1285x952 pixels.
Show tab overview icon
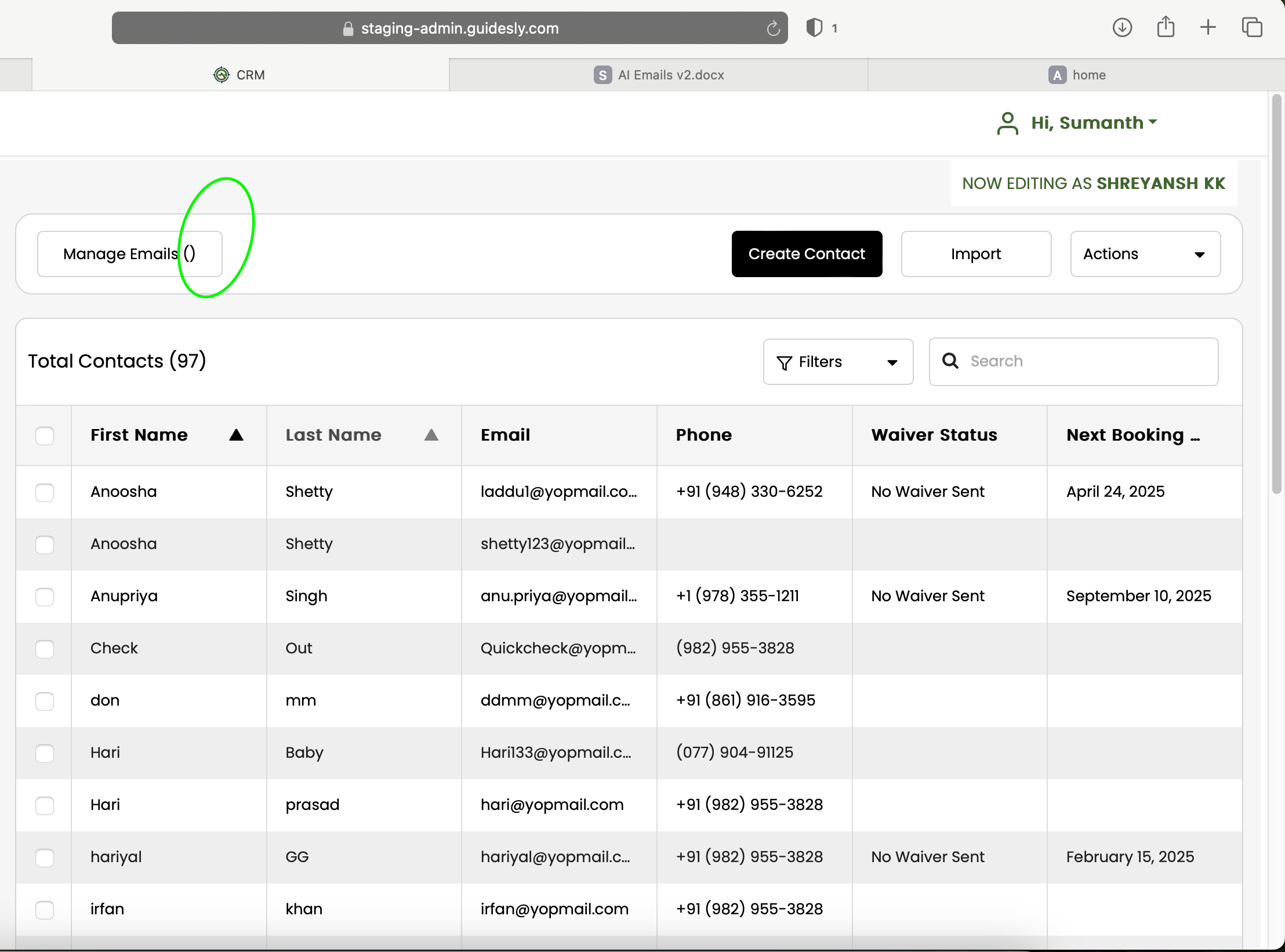coord(1251,27)
